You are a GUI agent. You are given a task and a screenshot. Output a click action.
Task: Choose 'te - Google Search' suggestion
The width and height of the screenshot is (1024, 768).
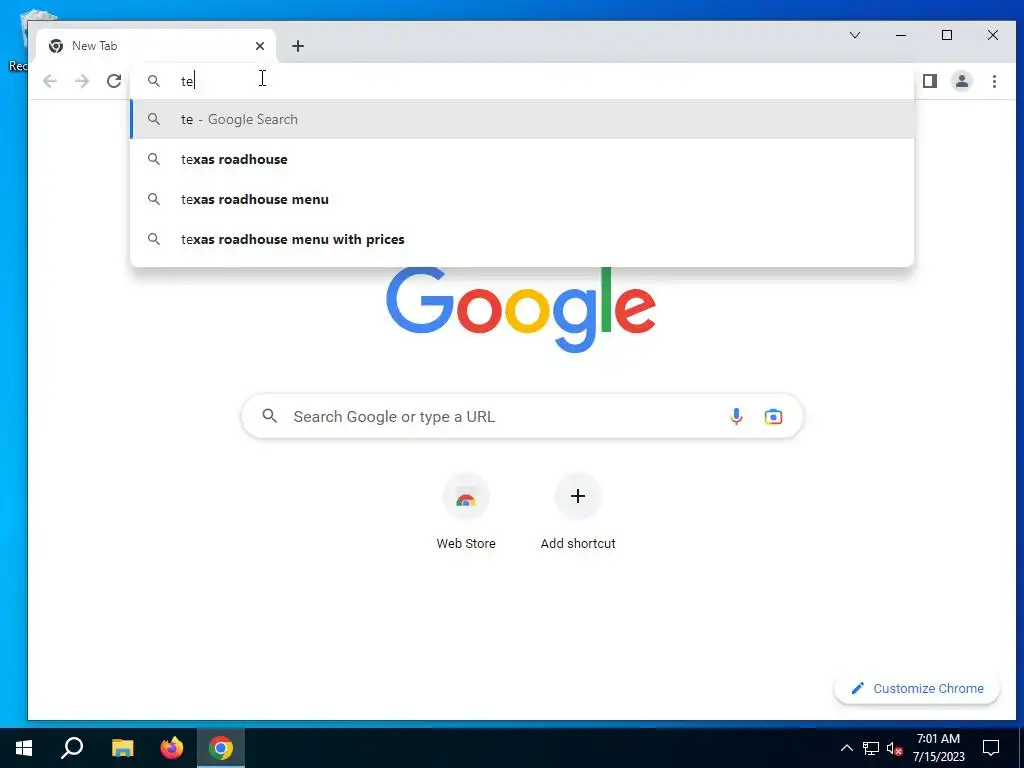[x=522, y=120]
